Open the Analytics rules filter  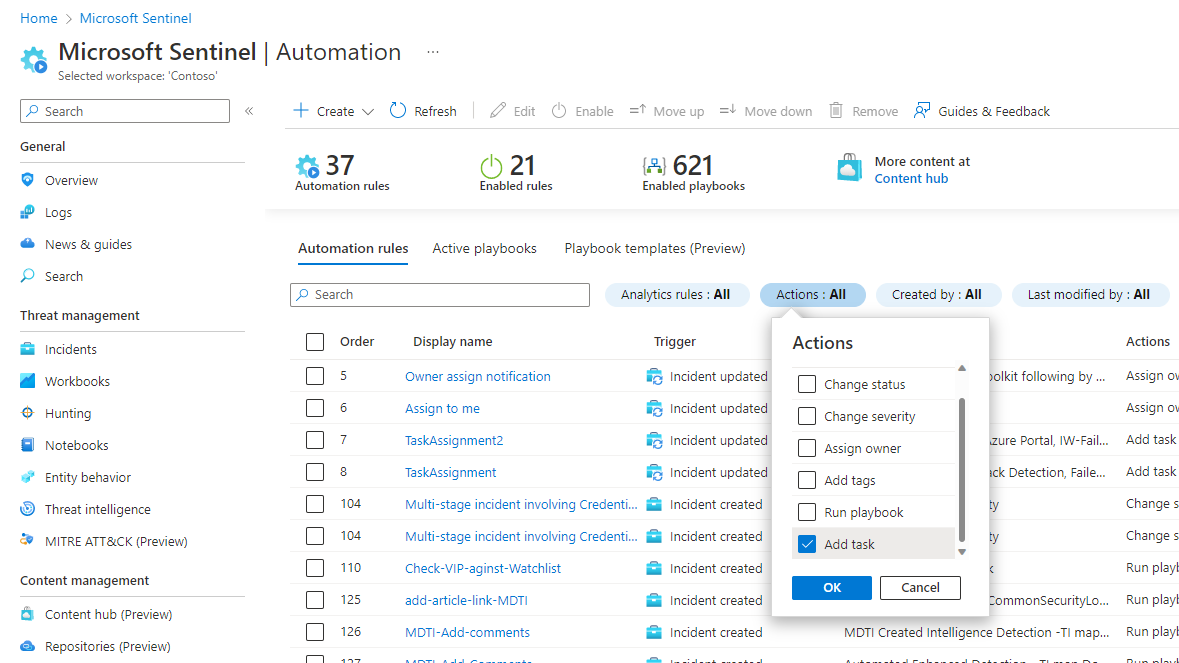(677, 294)
